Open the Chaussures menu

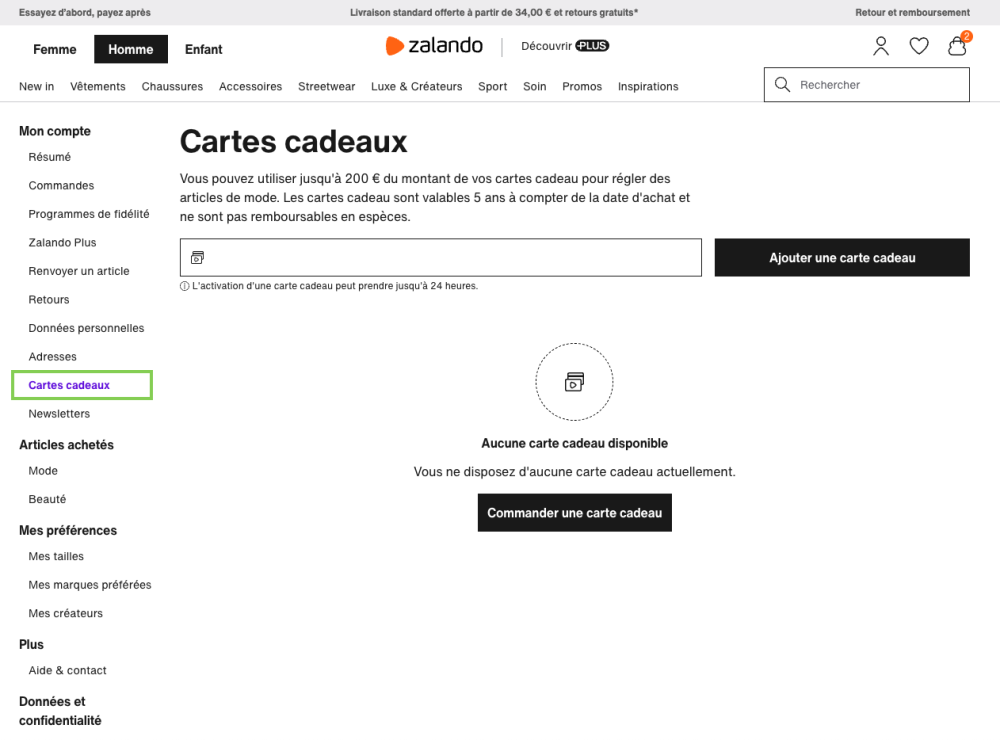click(x=172, y=87)
